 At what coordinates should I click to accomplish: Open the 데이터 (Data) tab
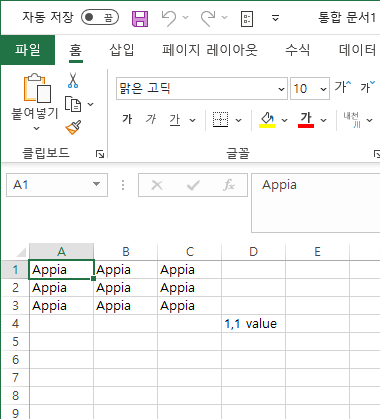point(358,50)
